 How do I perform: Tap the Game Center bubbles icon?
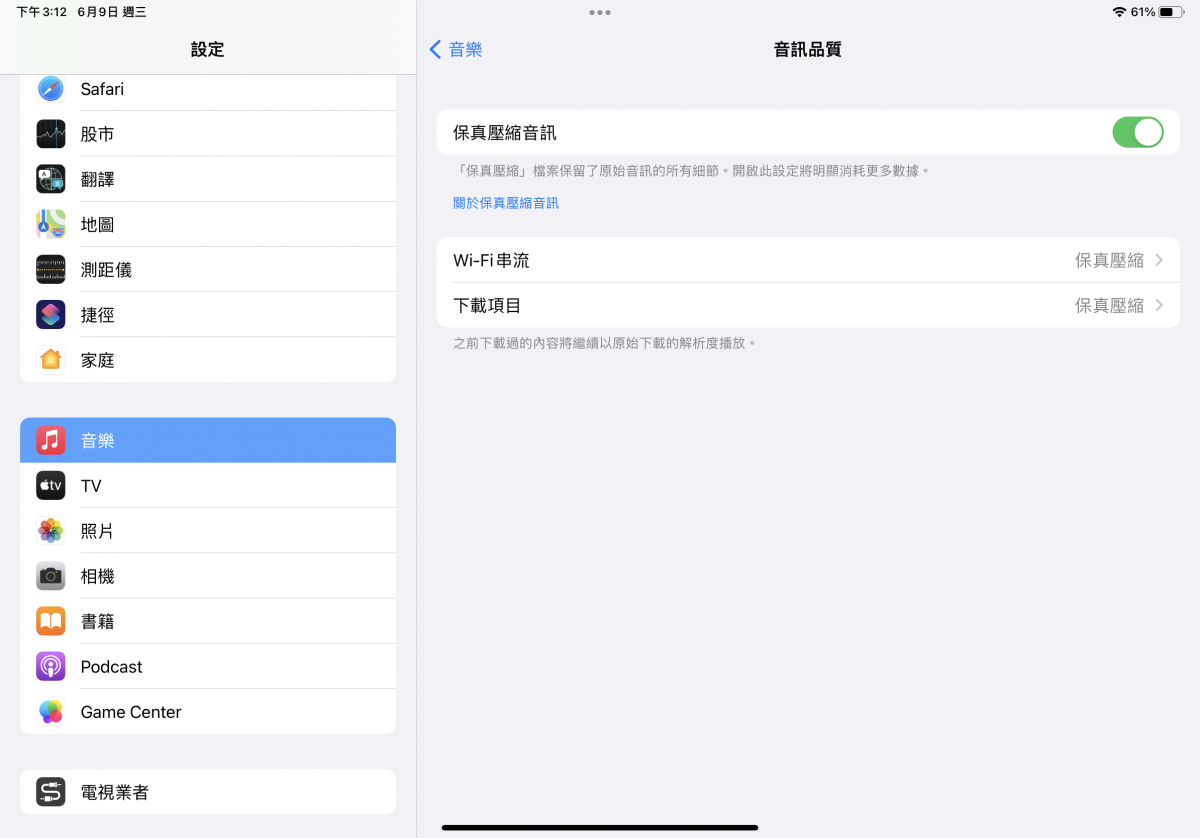[51, 712]
